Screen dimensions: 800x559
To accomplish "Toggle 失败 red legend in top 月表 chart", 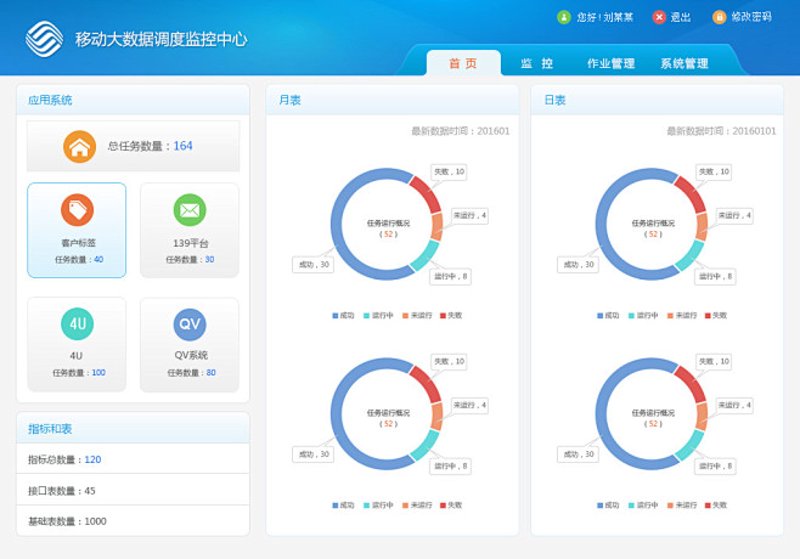I will (451, 316).
